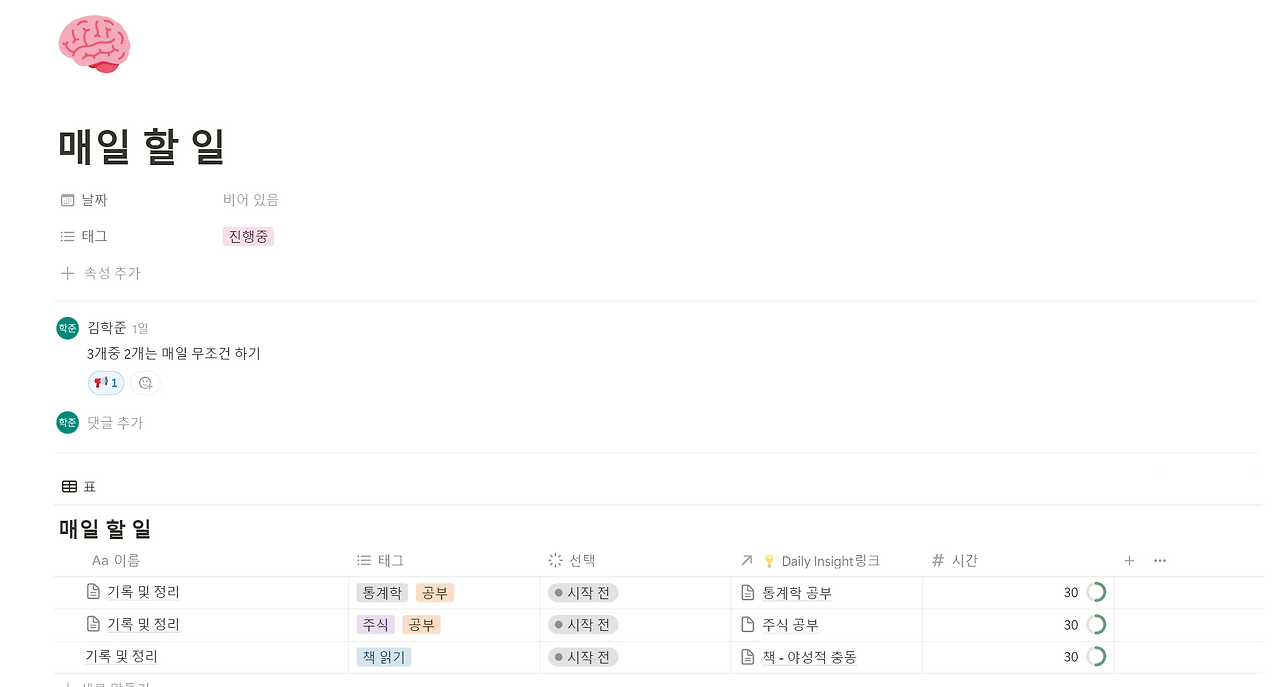Click the page title 매일 할 일
Screen dimensions: 1280x687
142,147
